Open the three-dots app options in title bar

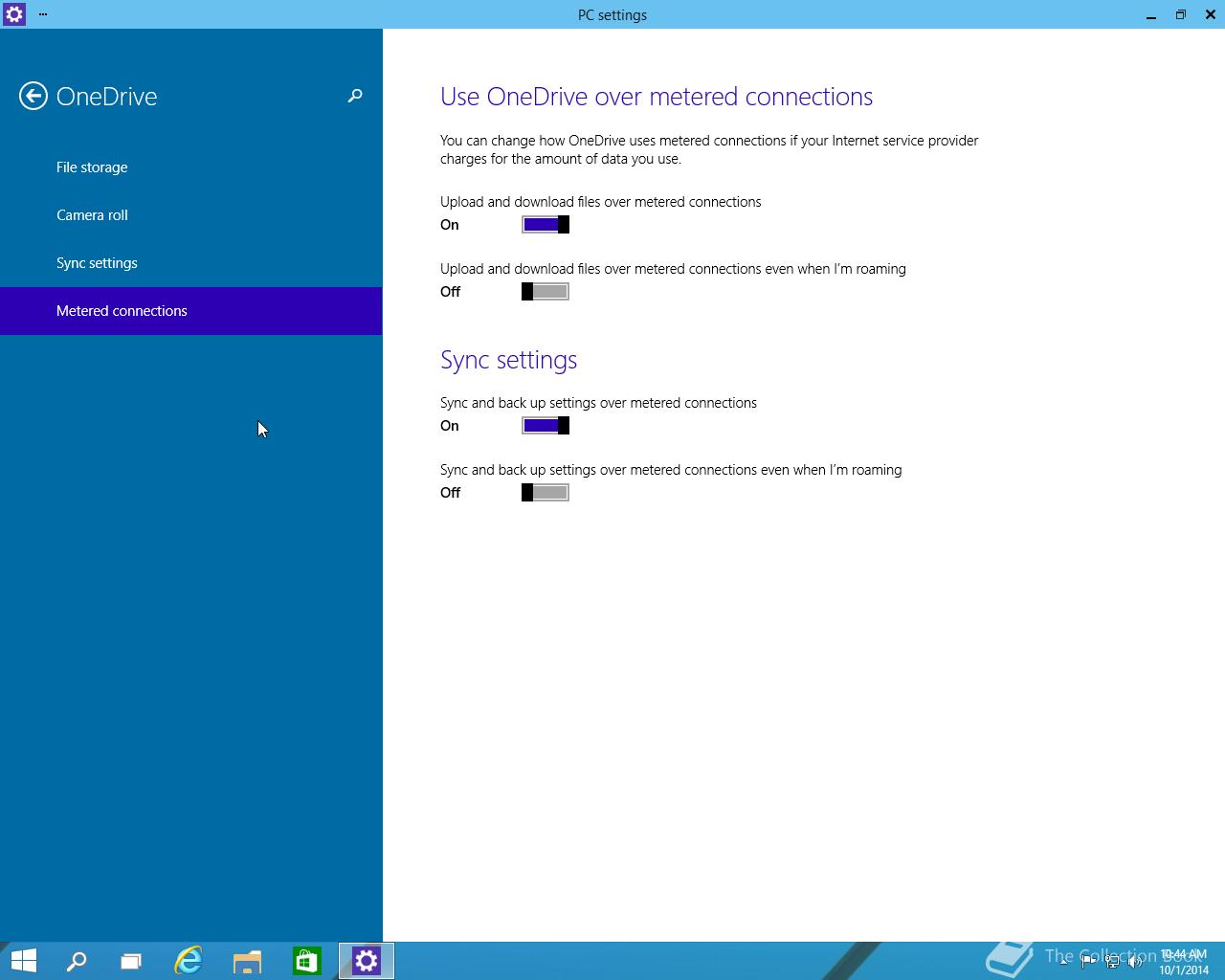tap(43, 14)
